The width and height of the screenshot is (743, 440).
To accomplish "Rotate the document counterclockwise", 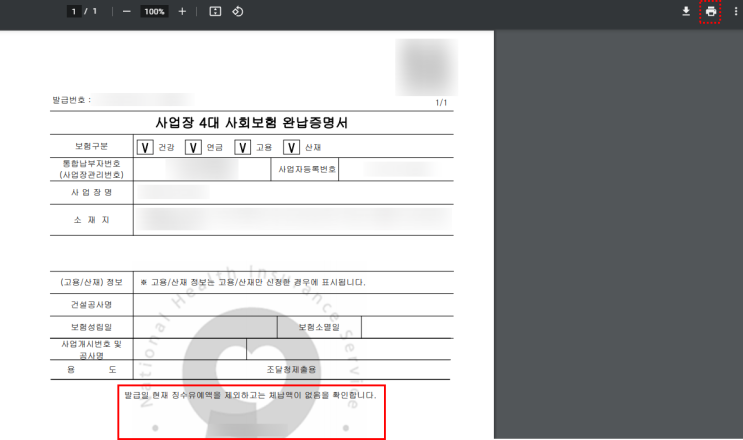I will coord(238,11).
